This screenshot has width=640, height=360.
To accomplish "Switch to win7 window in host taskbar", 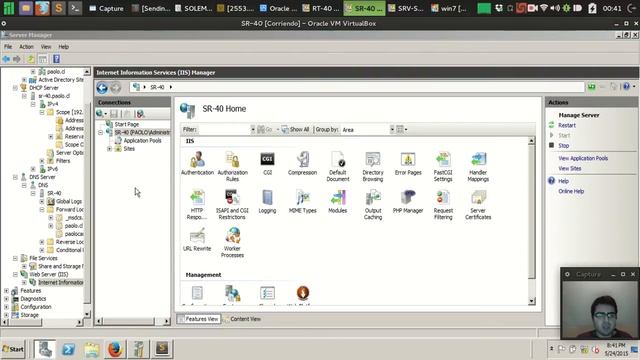I will [449, 8].
